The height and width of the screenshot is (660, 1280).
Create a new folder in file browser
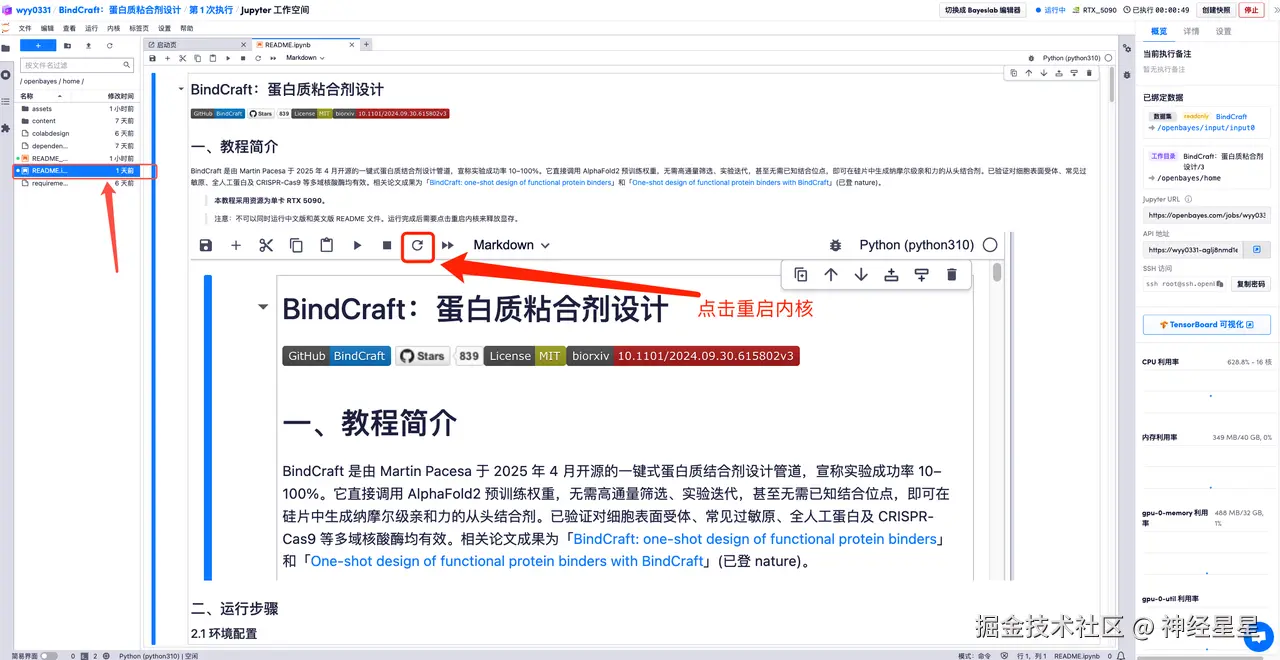pos(67,46)
